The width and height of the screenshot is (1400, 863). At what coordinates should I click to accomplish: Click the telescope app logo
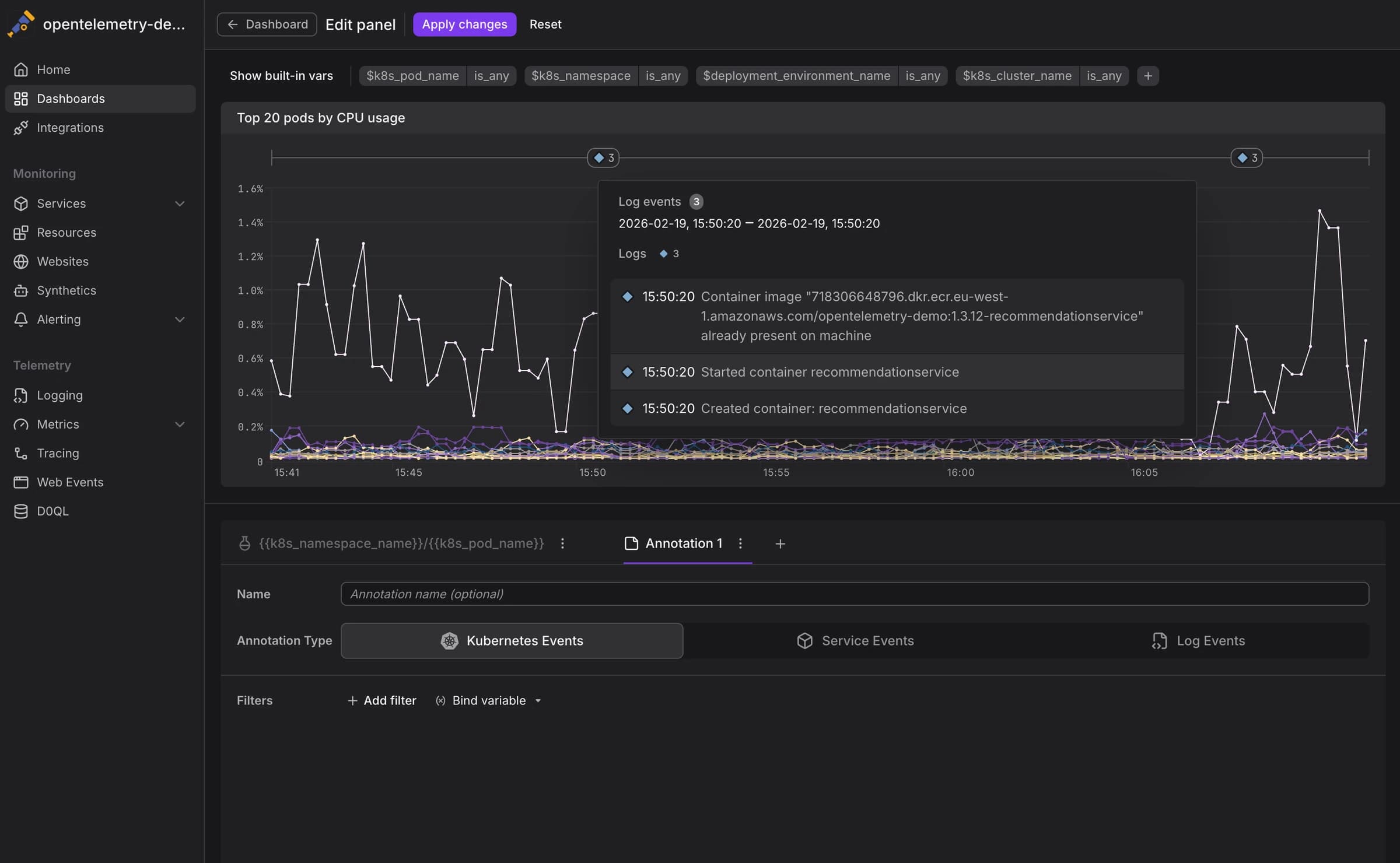pyautogui.click(x=21, y=24)
